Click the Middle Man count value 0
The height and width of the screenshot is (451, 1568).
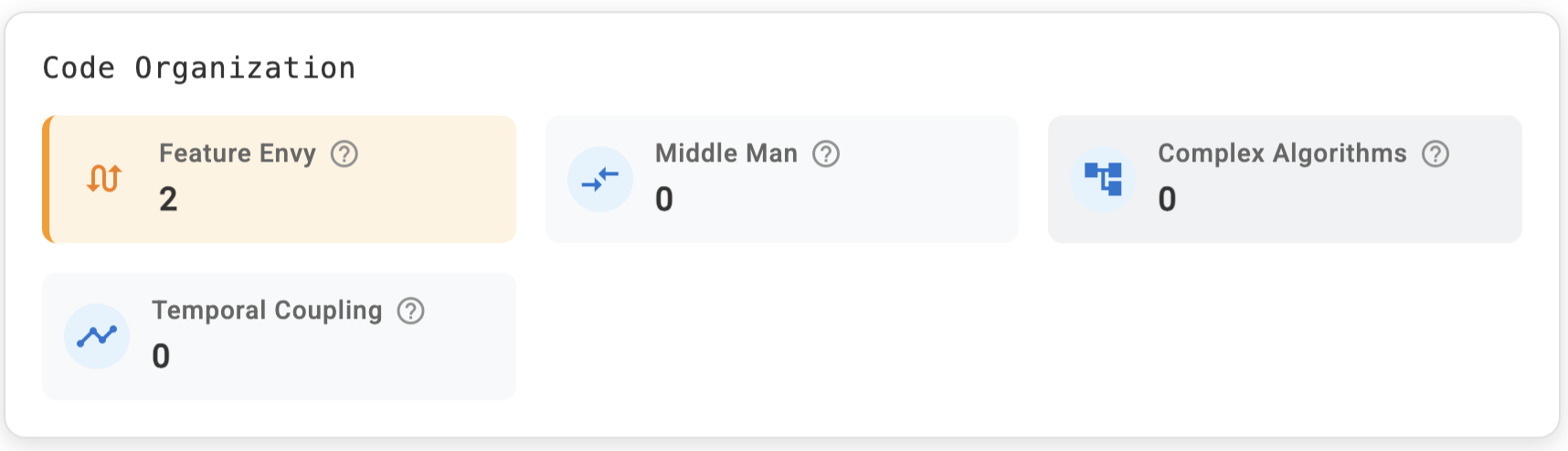pyautogui.click(x=664, y=199)
